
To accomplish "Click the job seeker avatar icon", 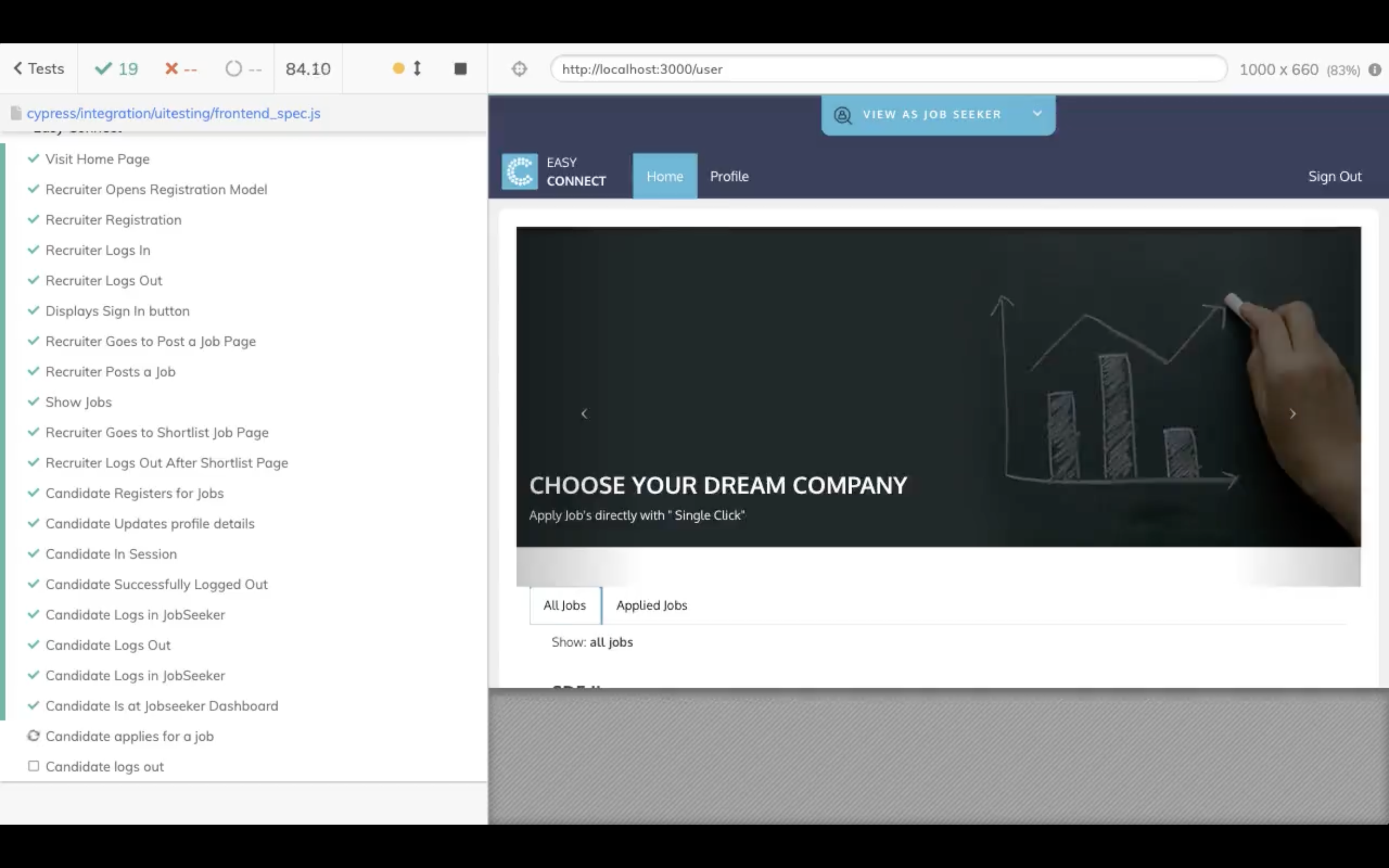I will pos(843,115).
